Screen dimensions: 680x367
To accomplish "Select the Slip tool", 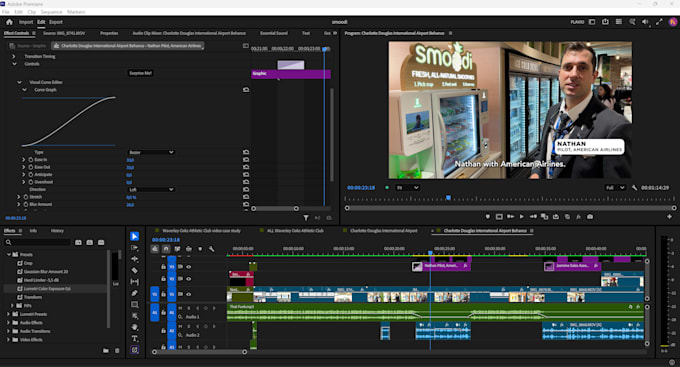I will tap(134, 282).
